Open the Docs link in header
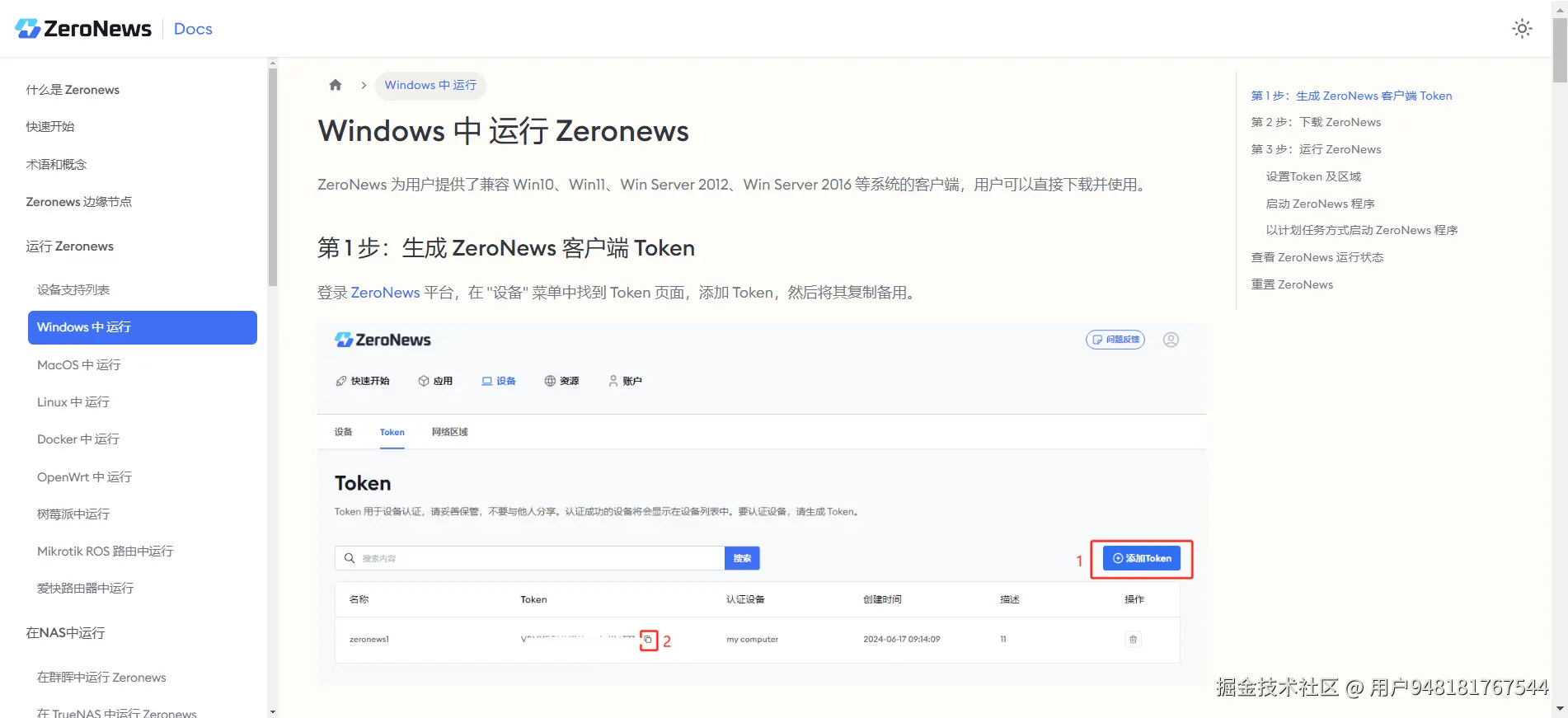Image resolution: width=1568 pixels, height=718 pixels. pyautogui.click(x=193, y=29)
